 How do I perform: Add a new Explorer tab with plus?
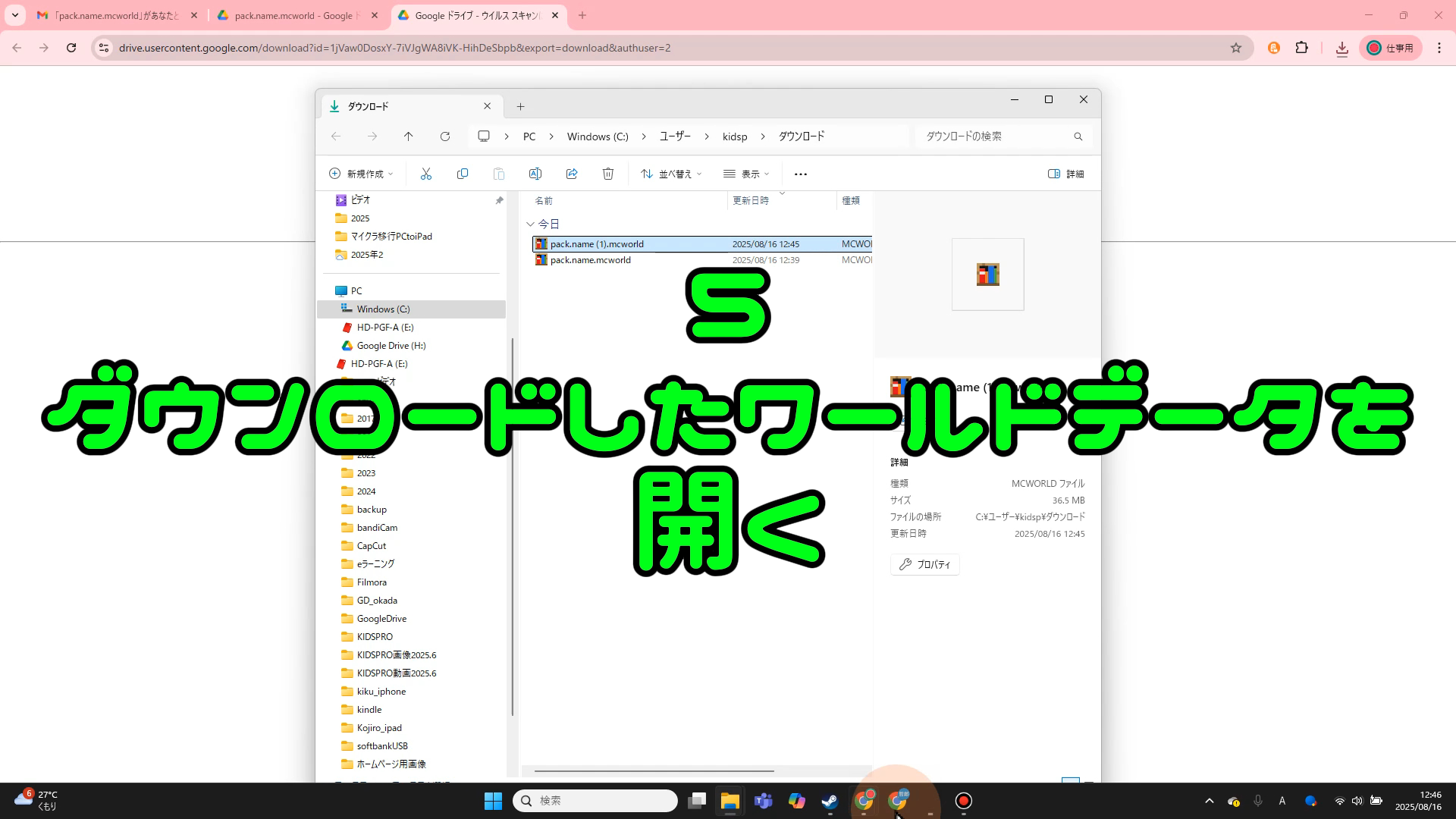520,106
